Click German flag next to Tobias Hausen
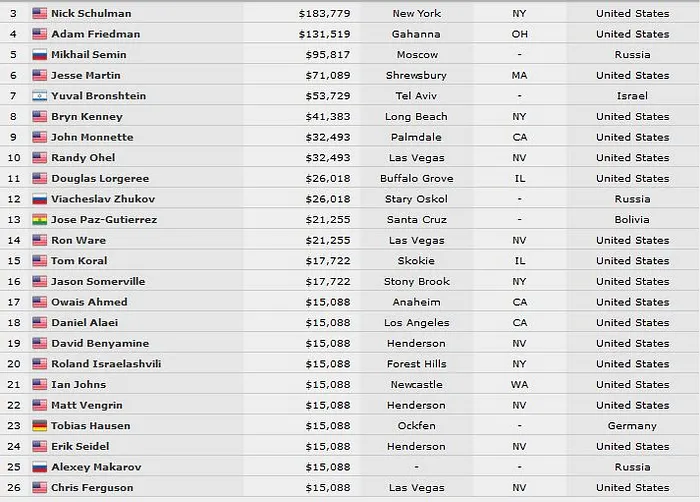Screen dimensions: 700x502 pyautogui.click(x=40, y=426)
